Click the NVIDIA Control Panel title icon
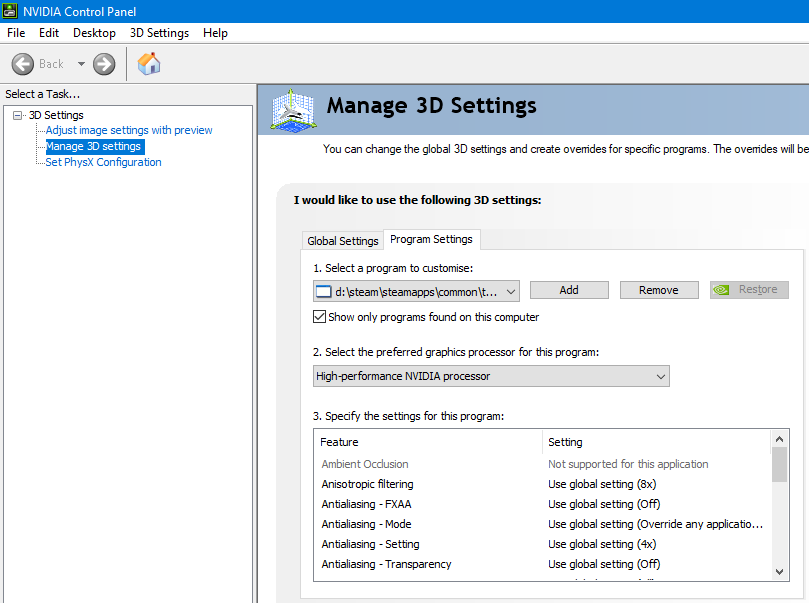Screen dimensions: 809x603 click(x=11, y=11)
